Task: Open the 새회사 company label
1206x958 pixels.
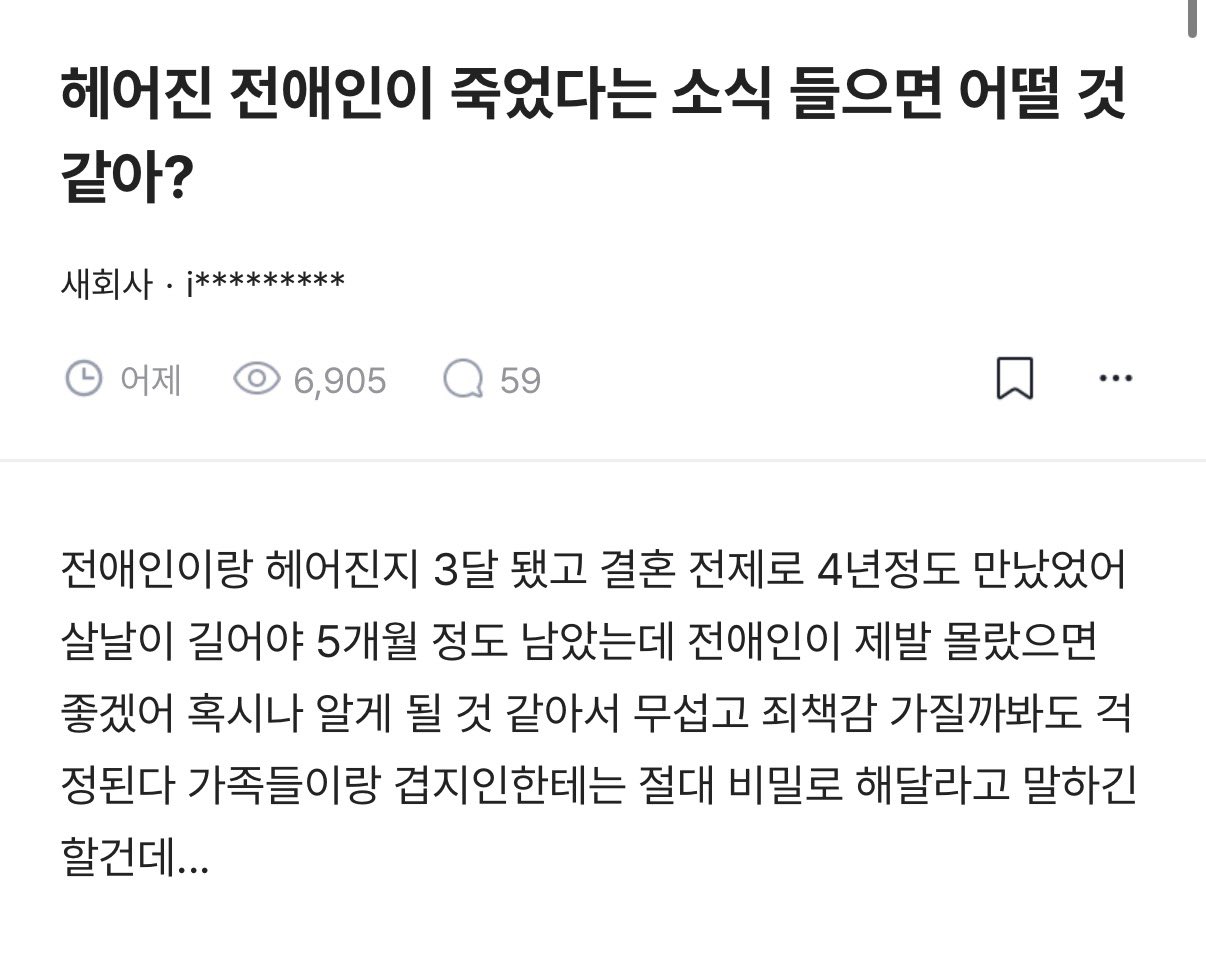Action: [106, 285]
